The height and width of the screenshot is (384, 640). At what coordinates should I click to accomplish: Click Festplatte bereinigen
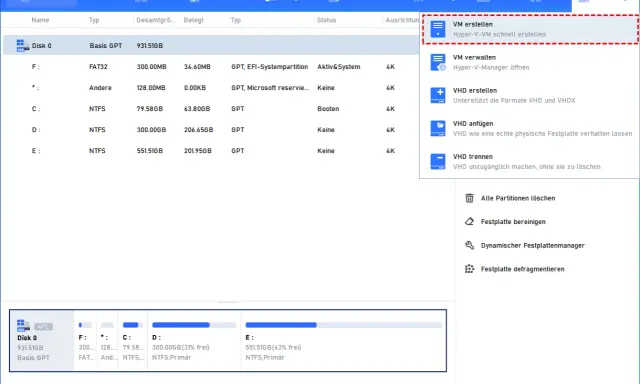513,222
